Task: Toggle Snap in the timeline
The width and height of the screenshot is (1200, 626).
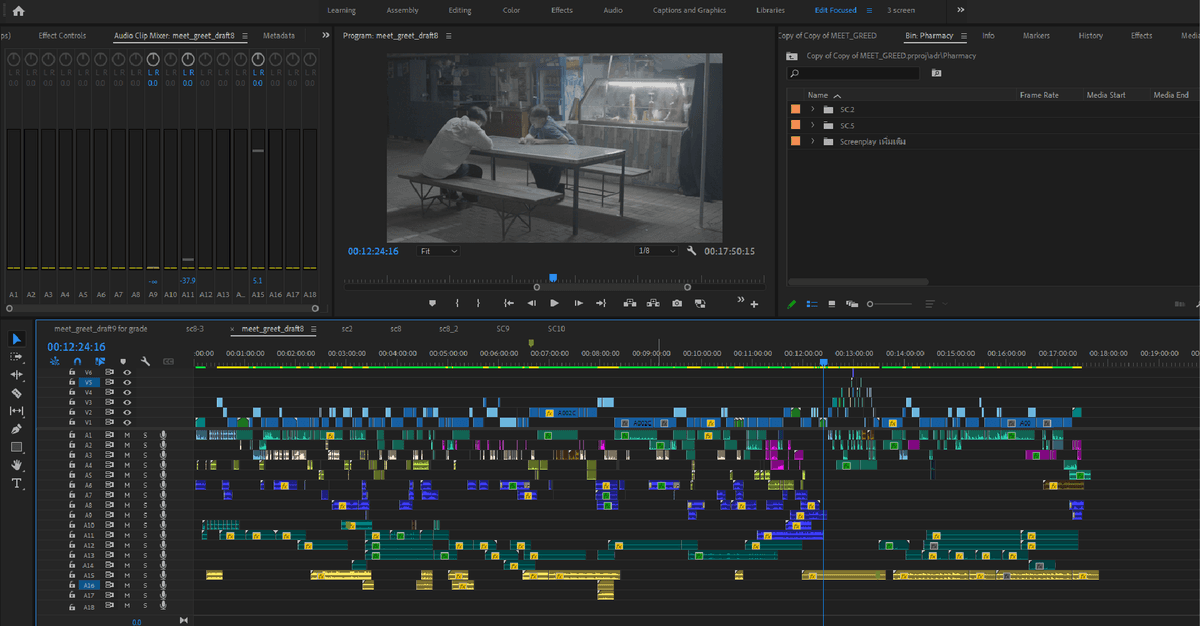Action: pyautogui.click(x=77, y=361)
